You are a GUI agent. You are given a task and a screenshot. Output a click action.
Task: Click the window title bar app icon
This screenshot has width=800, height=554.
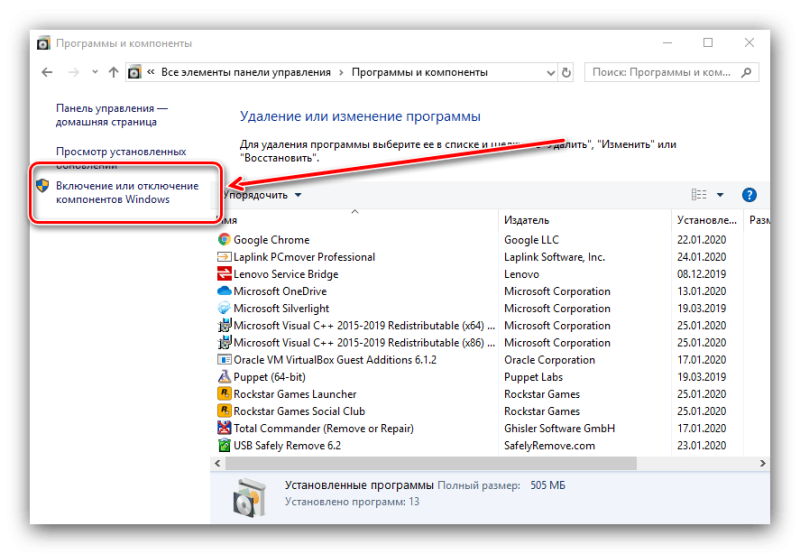44,43
